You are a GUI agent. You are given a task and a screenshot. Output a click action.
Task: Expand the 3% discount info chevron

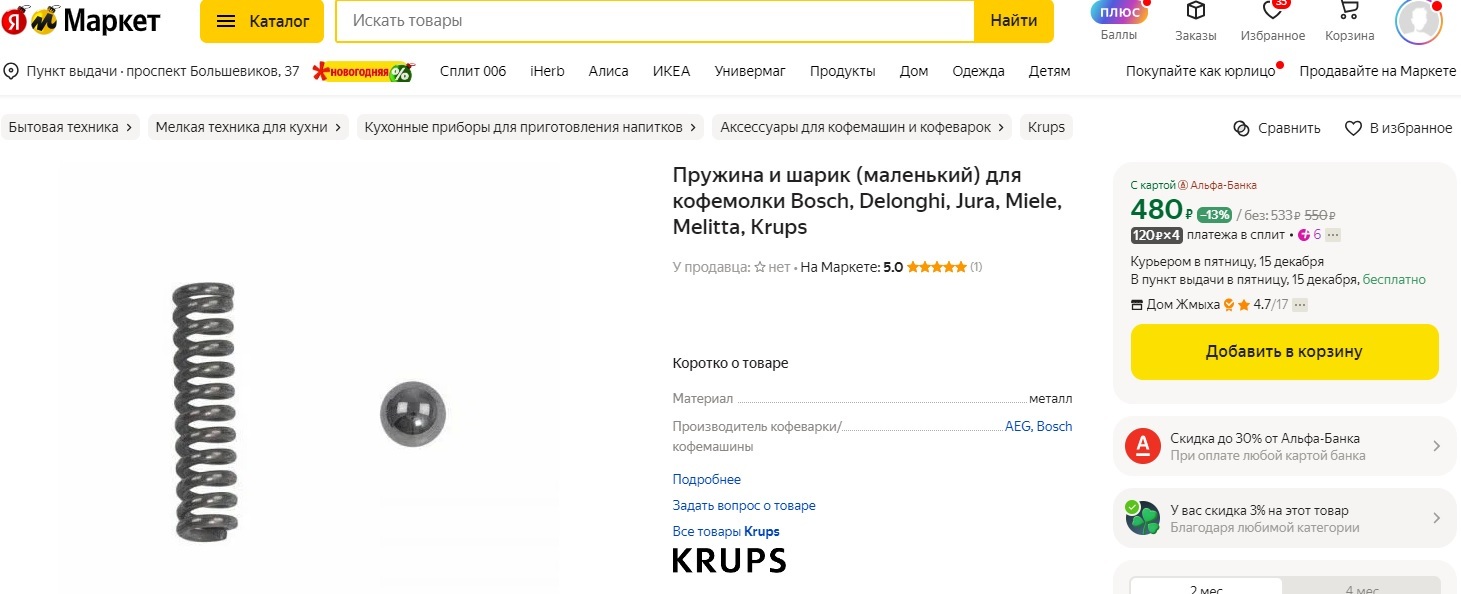point(1436,518)
